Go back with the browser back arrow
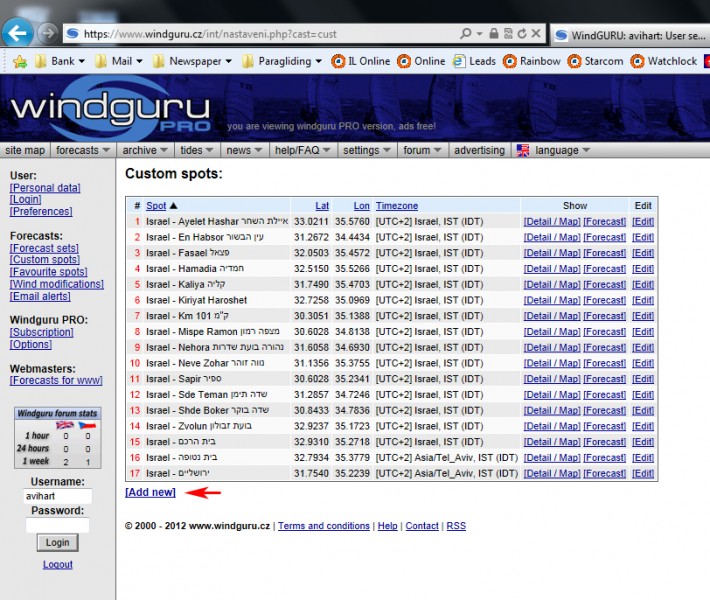Image resolution: width=710 pixels, height=600 pixels. [17, 33]
